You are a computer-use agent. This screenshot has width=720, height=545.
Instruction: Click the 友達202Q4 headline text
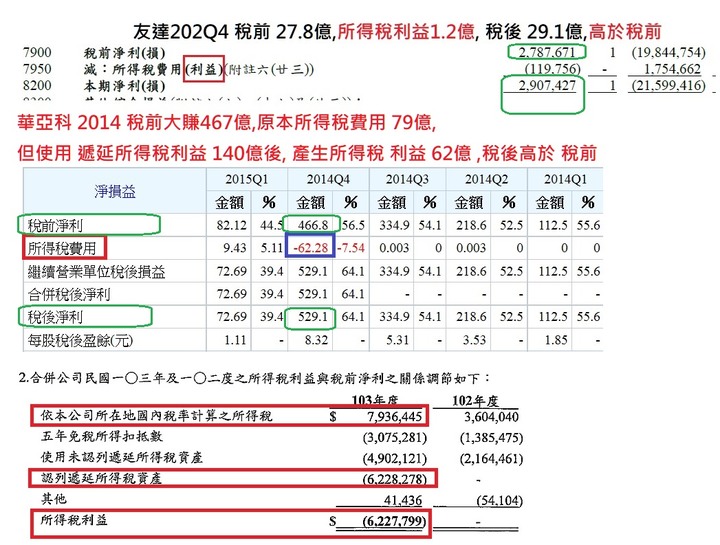[397, 31]
